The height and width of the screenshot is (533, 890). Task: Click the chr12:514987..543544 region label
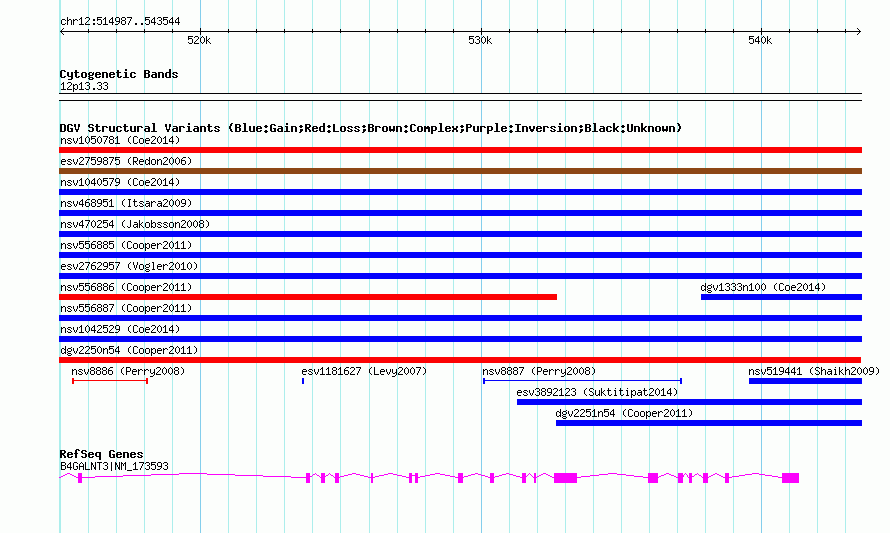click(120, 22)
